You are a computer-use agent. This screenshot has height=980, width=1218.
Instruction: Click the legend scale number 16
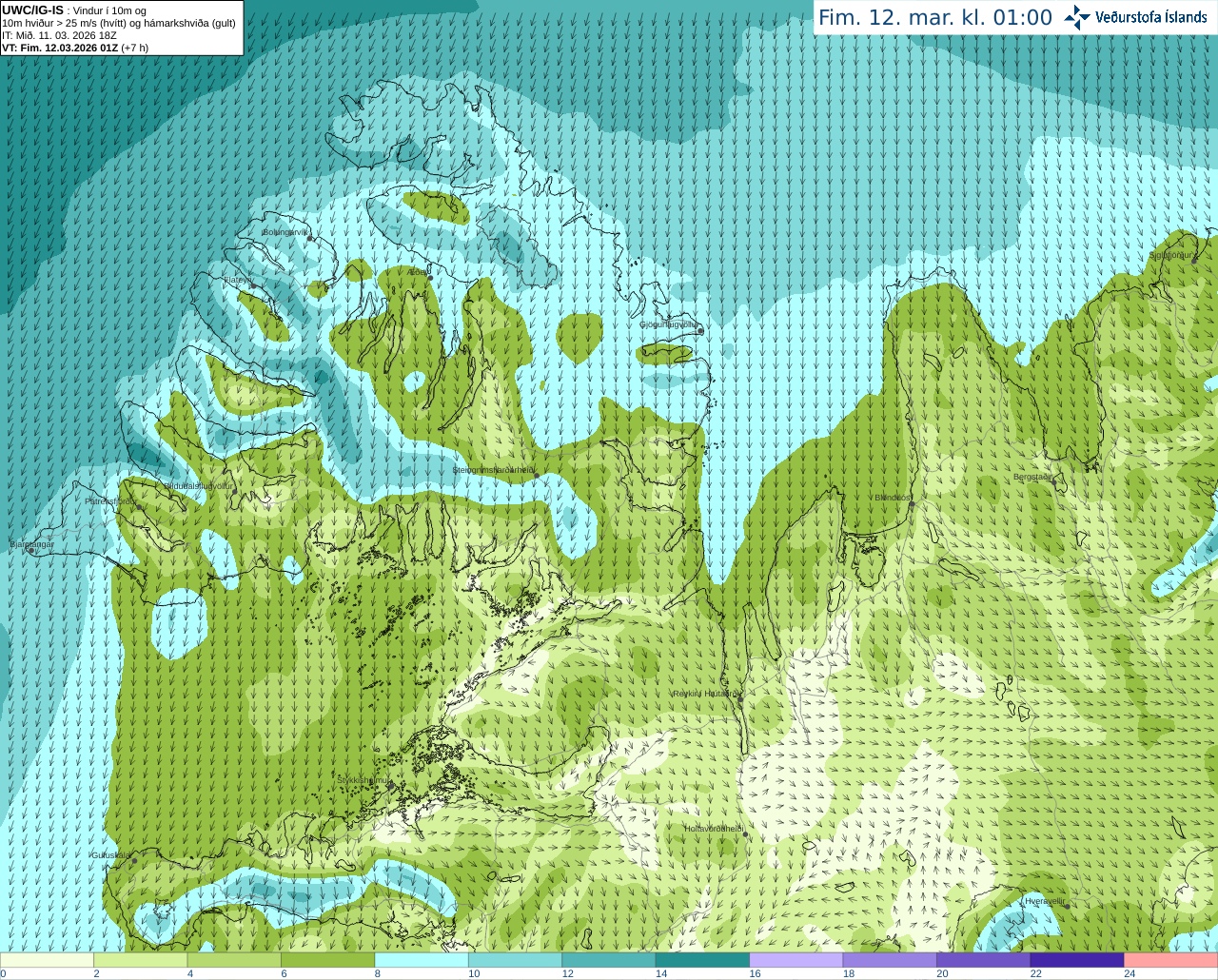755,973
